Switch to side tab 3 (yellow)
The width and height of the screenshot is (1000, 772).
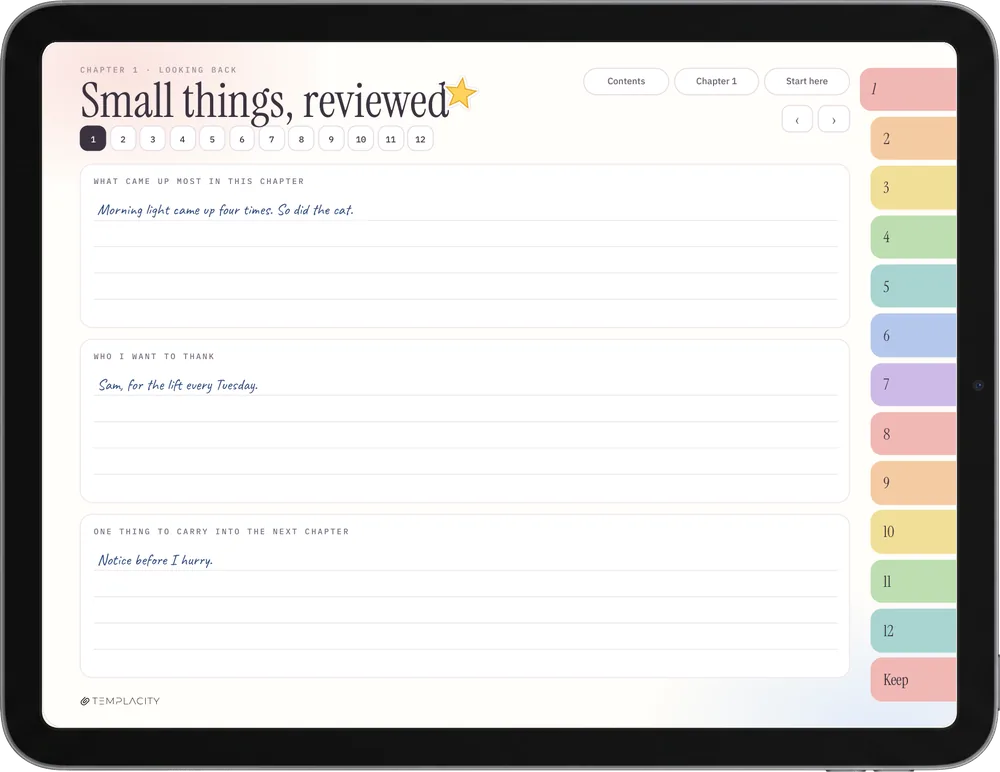pos(913,188)
